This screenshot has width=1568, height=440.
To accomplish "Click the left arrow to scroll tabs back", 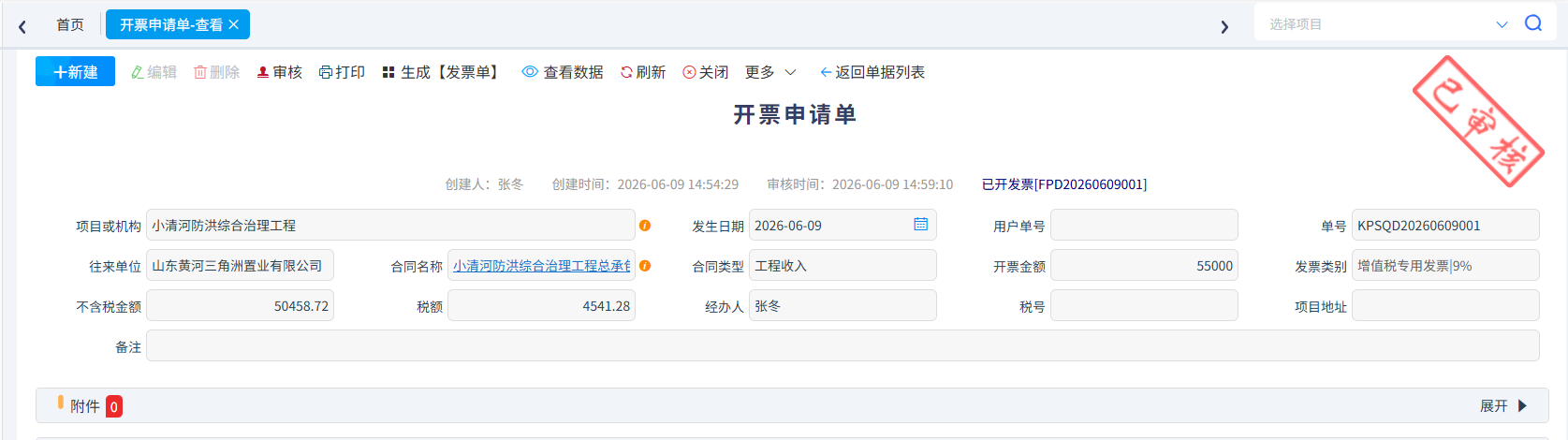I will coord(22,26).
